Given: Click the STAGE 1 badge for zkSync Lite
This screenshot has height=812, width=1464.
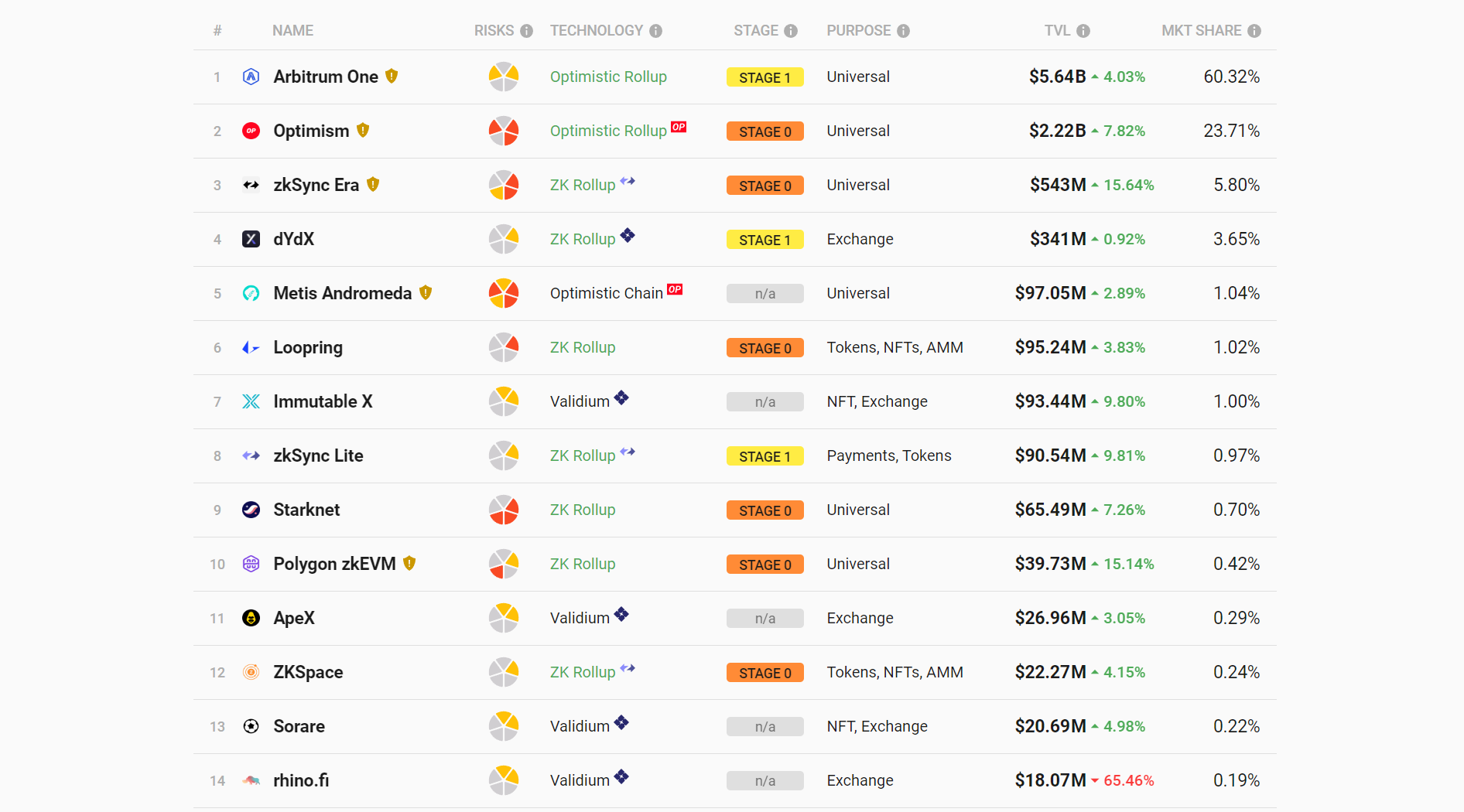Looking at the screenshot, I should (x=765, y=456).
